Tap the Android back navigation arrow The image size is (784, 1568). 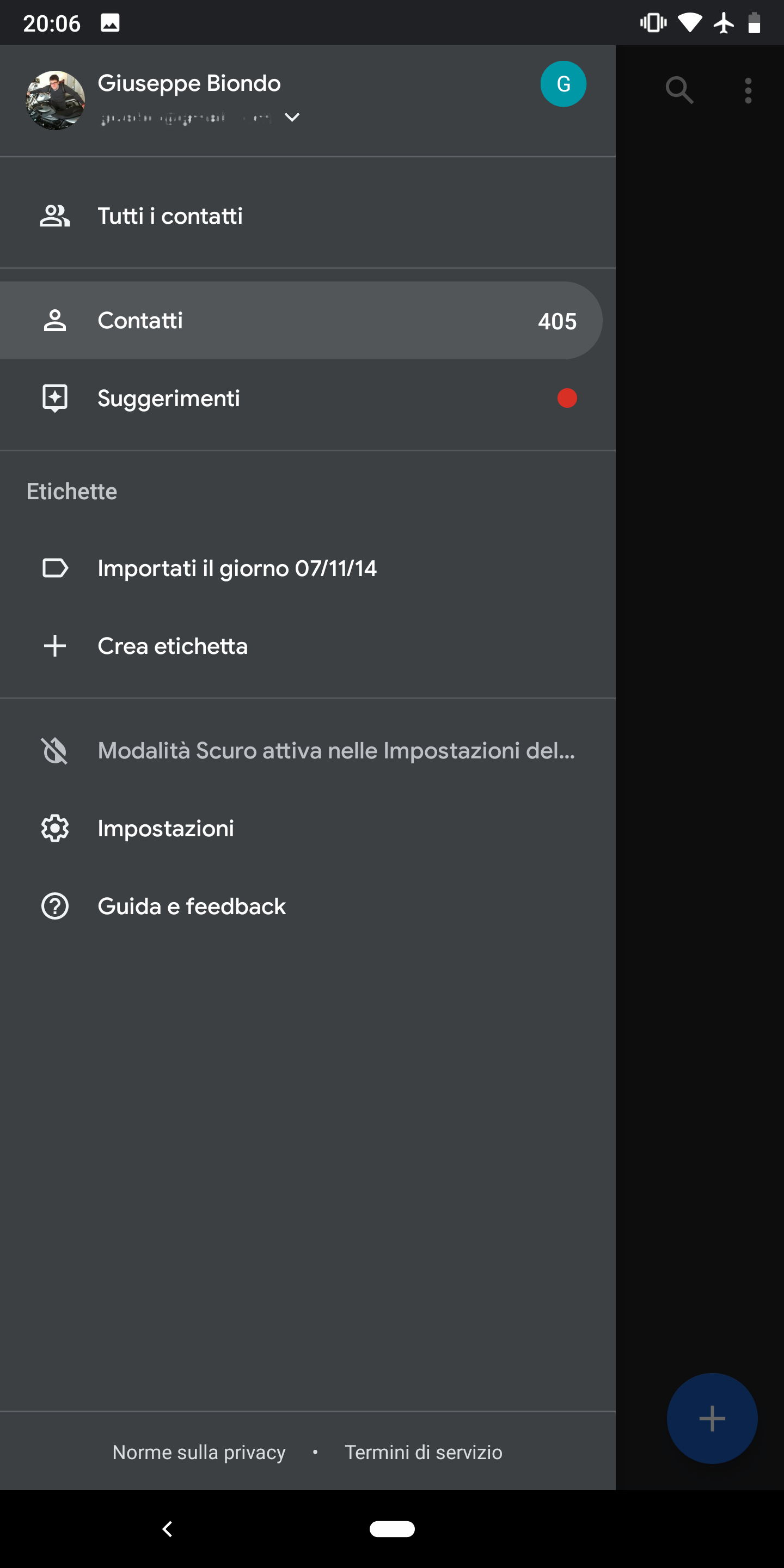pos(167,1528)
